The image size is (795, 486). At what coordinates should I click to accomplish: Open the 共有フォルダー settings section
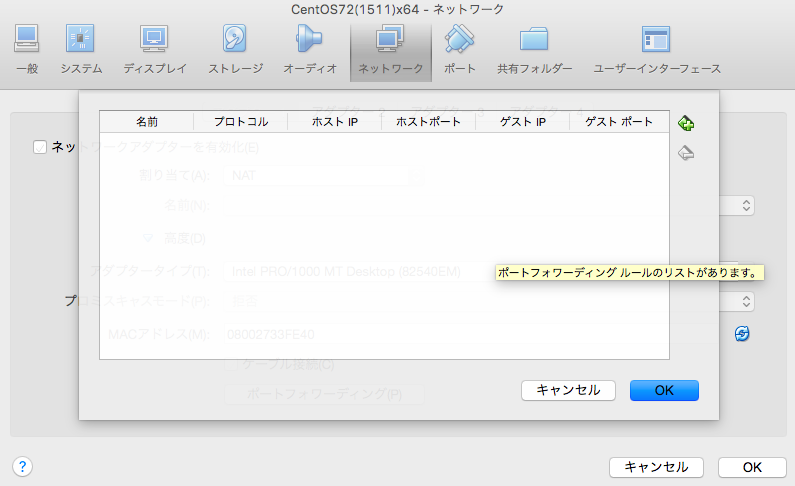coord(534,50)
